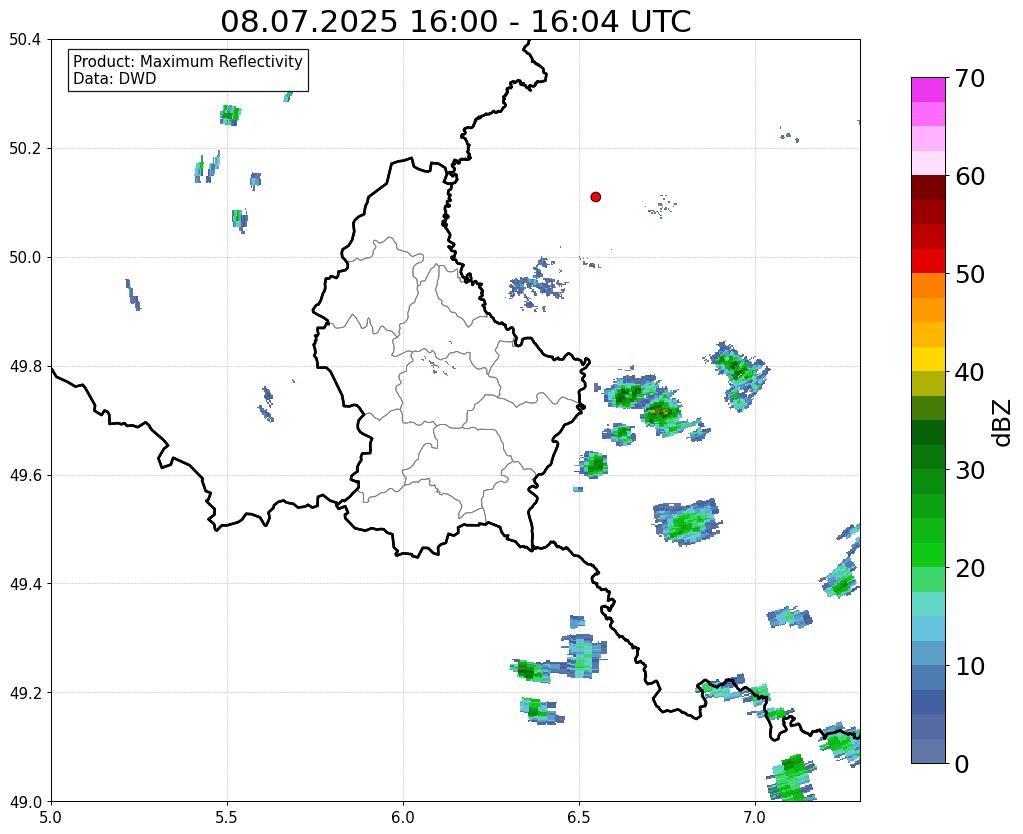Image resolution: width=1023 pixels, height=834 pixels.
Task: Click the colorbar tick label 50
Action: [969, 274]
